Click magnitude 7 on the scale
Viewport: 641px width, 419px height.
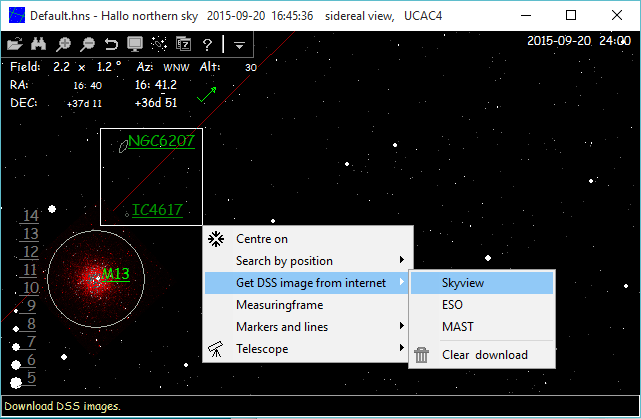click(x=31, y=342)
